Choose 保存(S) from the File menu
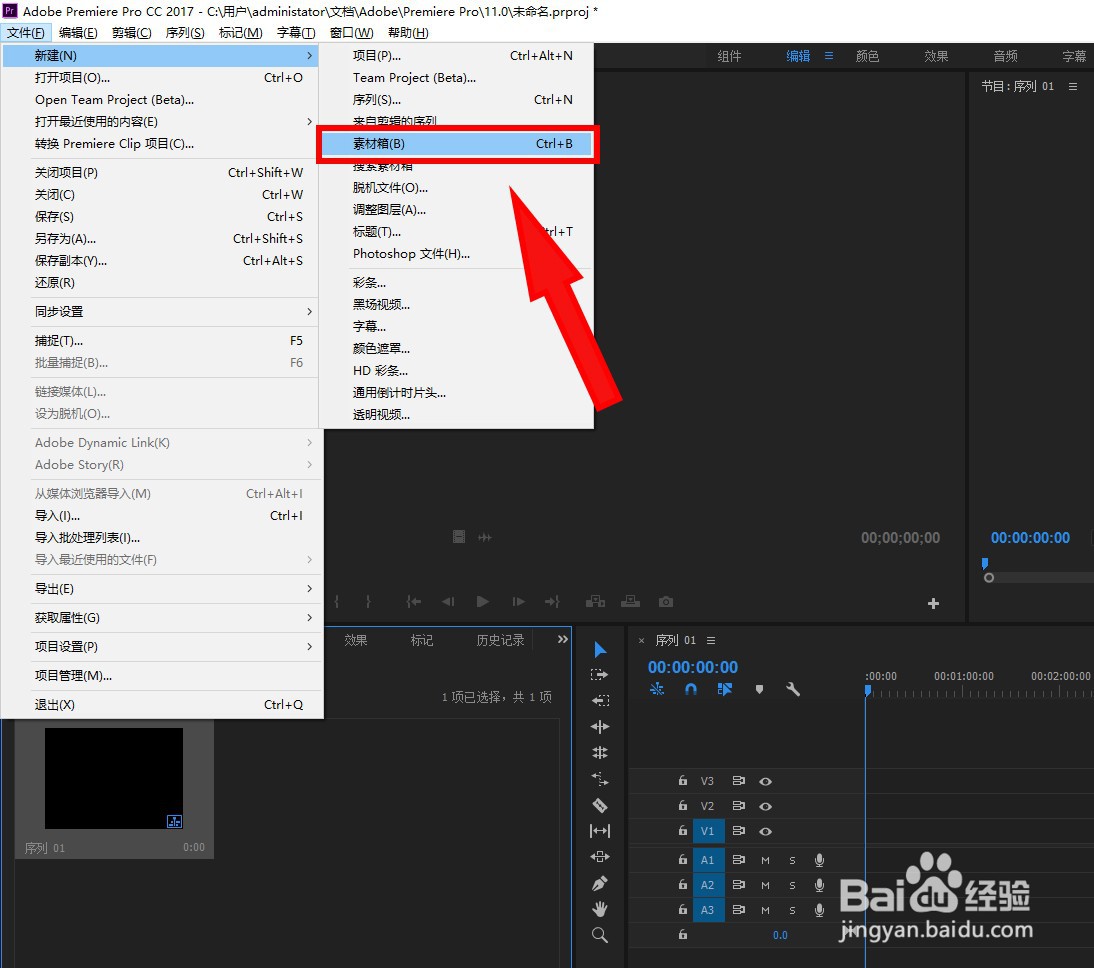 [162, 217]
